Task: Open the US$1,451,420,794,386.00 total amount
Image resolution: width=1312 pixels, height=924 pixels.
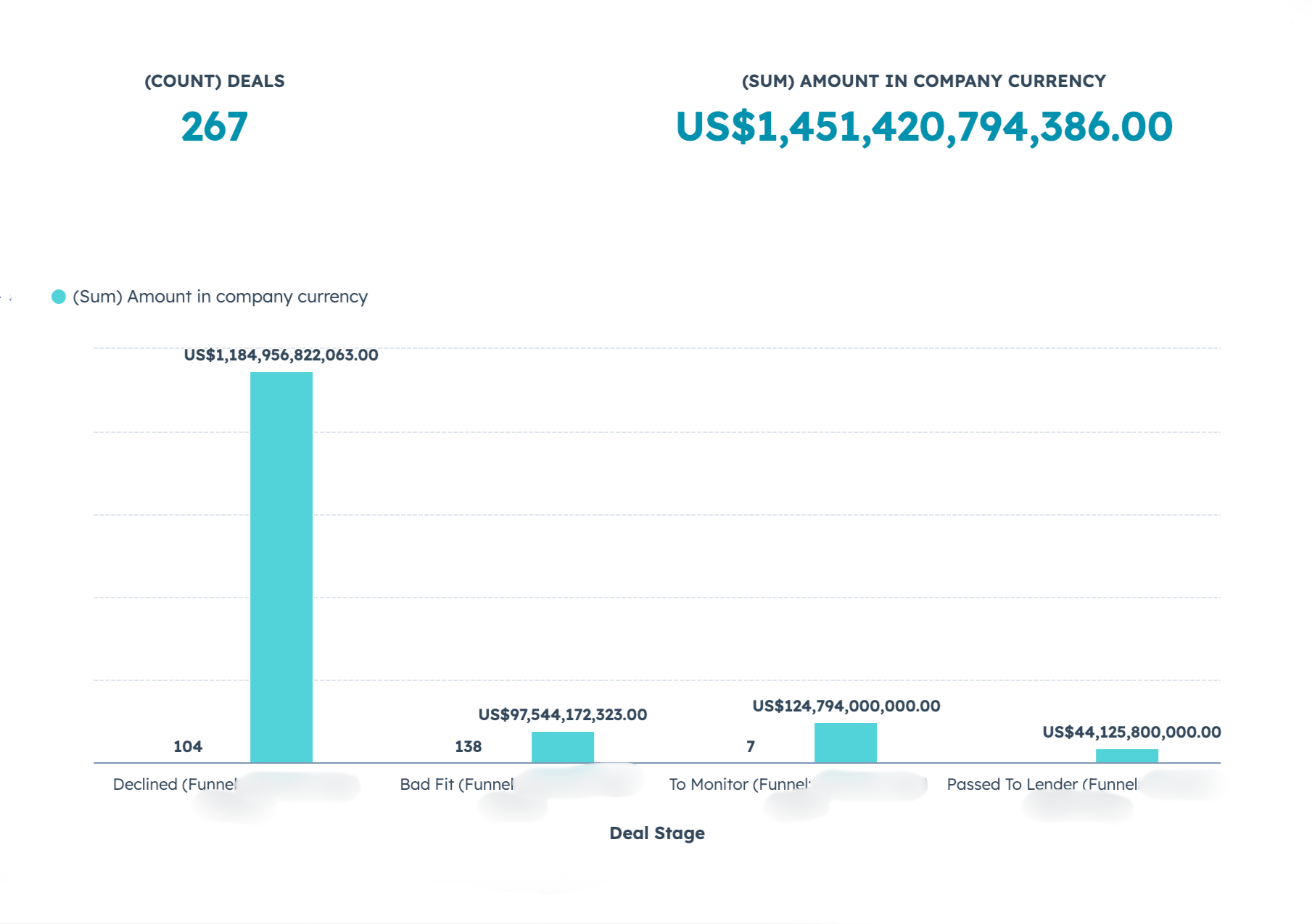Action: click(923, 127)
